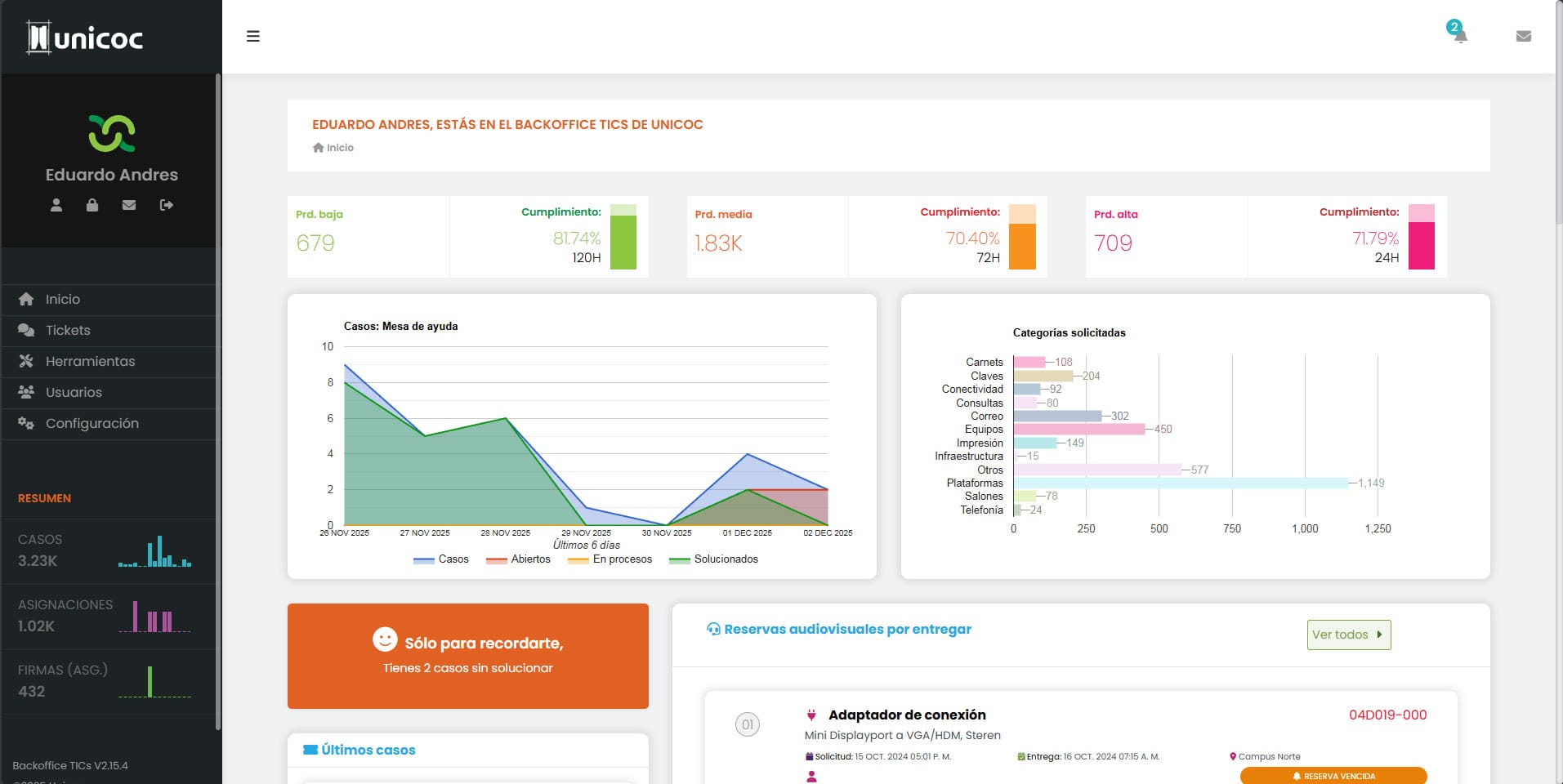Toggle the Abiertos series in chart legend
The width and height of the screenshot is (1563, 784).
pos(519,559)
